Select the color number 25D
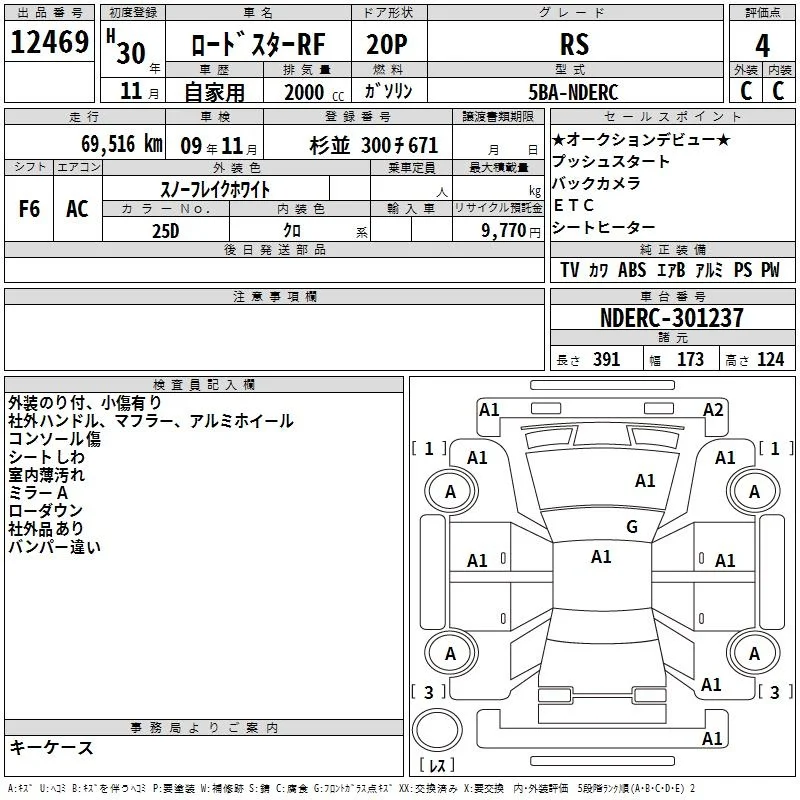 click(166, 231)
